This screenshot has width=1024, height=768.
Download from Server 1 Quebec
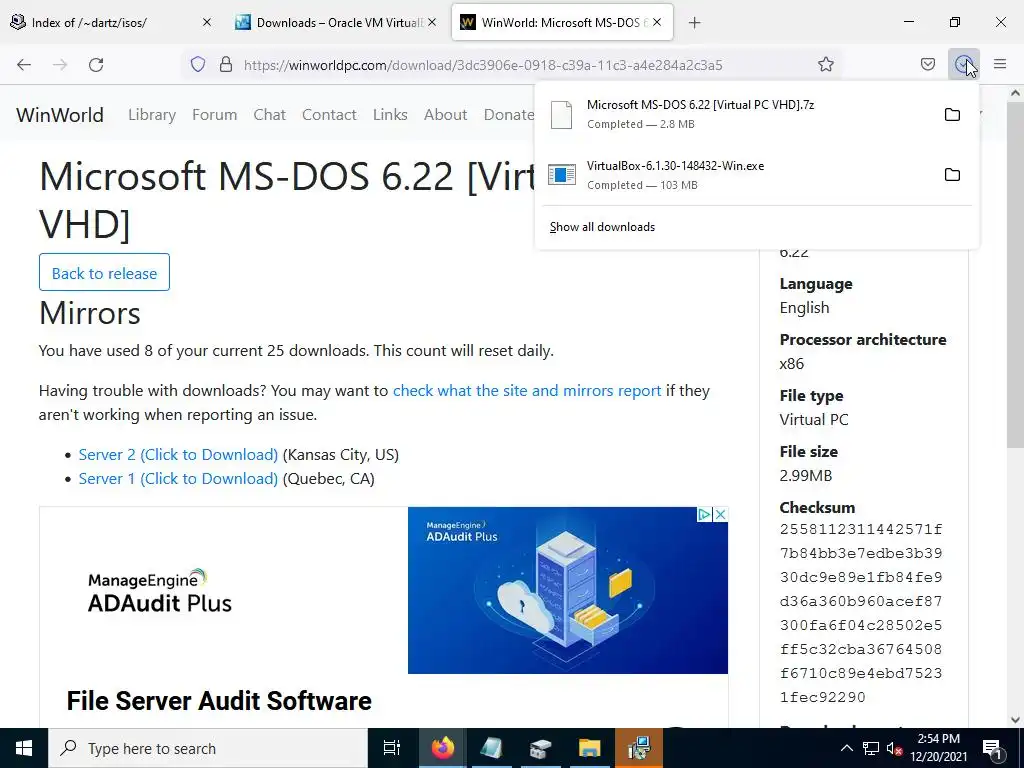point(178,479)
